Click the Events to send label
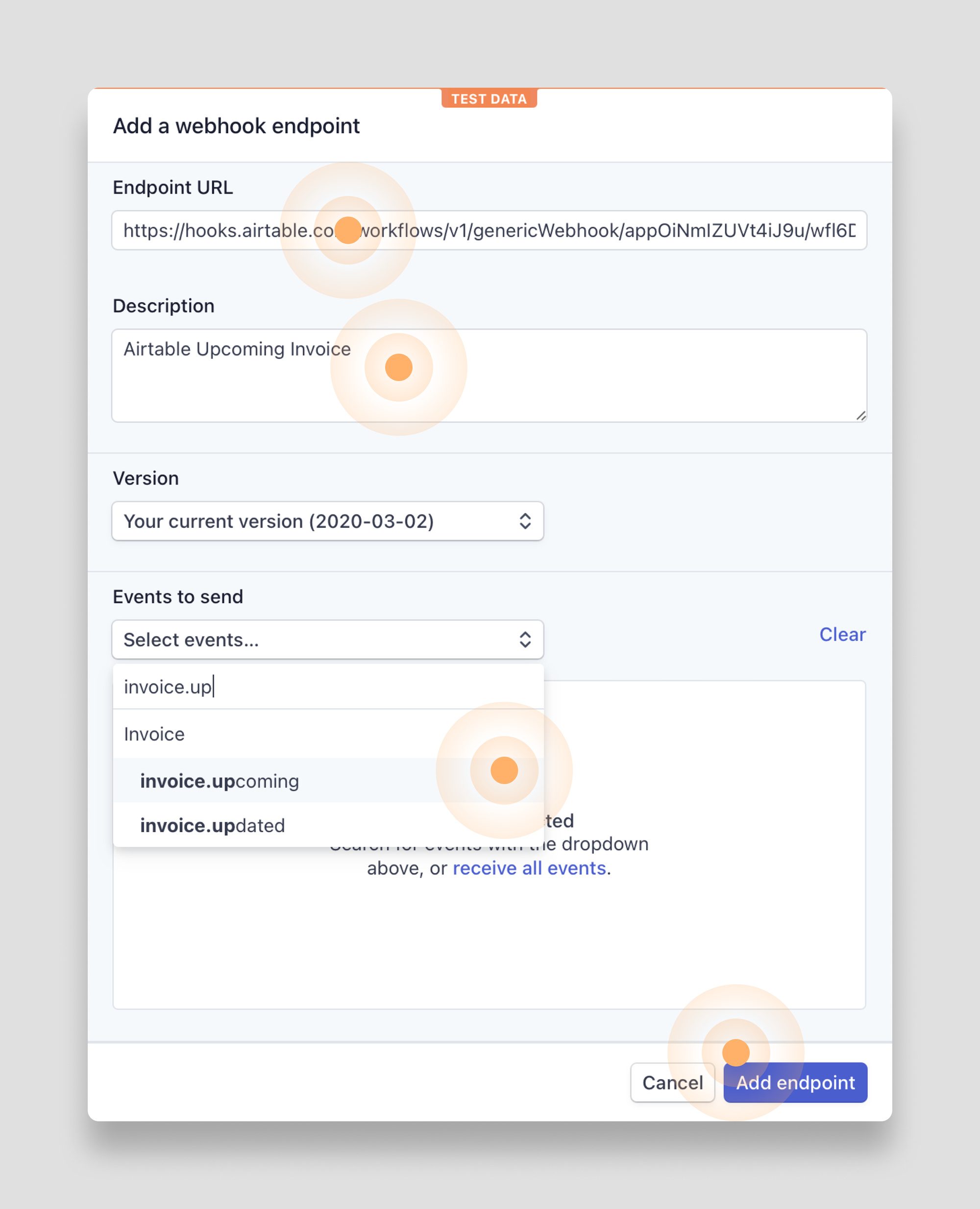This screenshot has height=1209, width=980. (178, 596)
